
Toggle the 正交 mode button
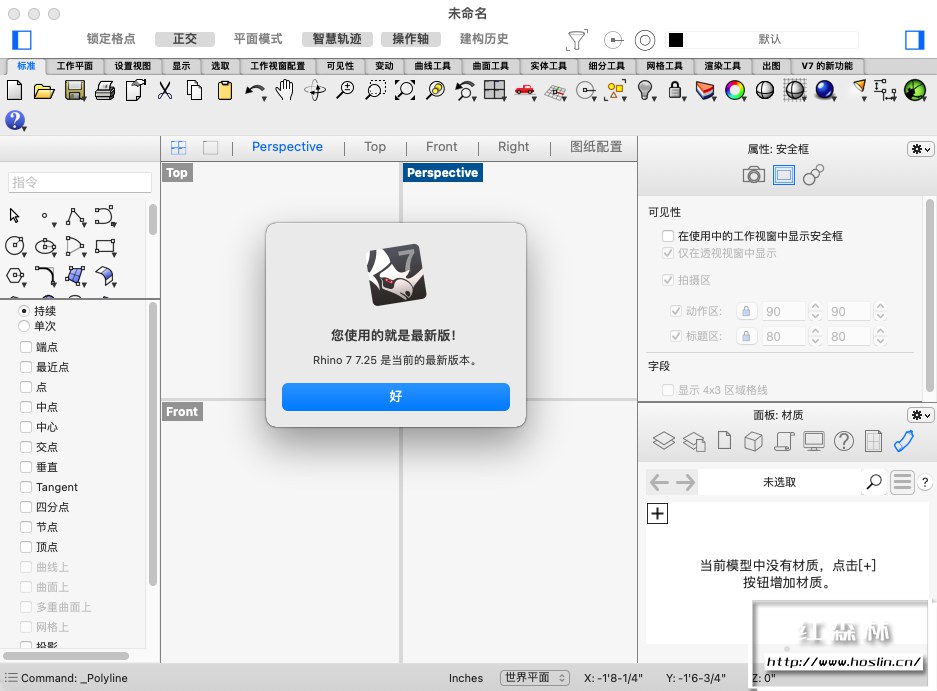coord(185,39)
